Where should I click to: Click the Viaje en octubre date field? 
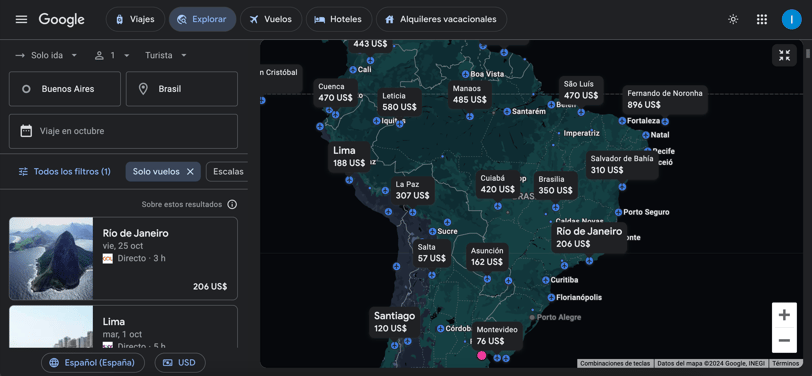(123, 132)
